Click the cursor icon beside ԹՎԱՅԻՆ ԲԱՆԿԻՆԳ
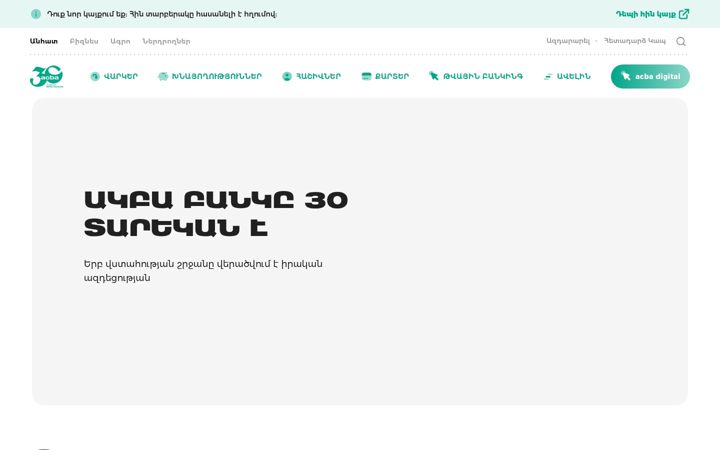Screen dimensions: 720x450 tap(433, 76)
